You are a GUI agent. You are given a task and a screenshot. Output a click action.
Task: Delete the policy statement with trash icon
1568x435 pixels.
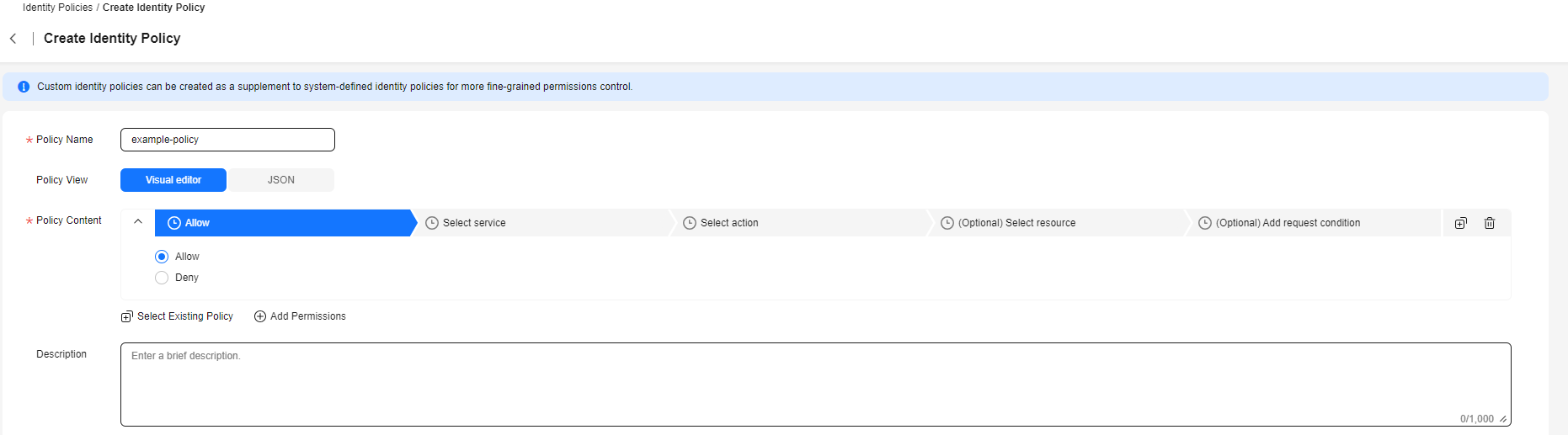(1490, 223)
